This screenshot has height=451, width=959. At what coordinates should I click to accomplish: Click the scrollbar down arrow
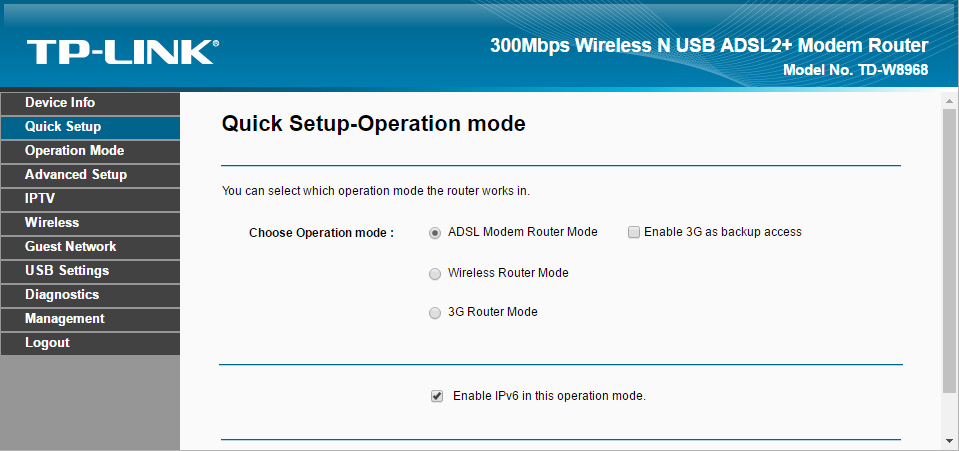click(x=949, y=442)
